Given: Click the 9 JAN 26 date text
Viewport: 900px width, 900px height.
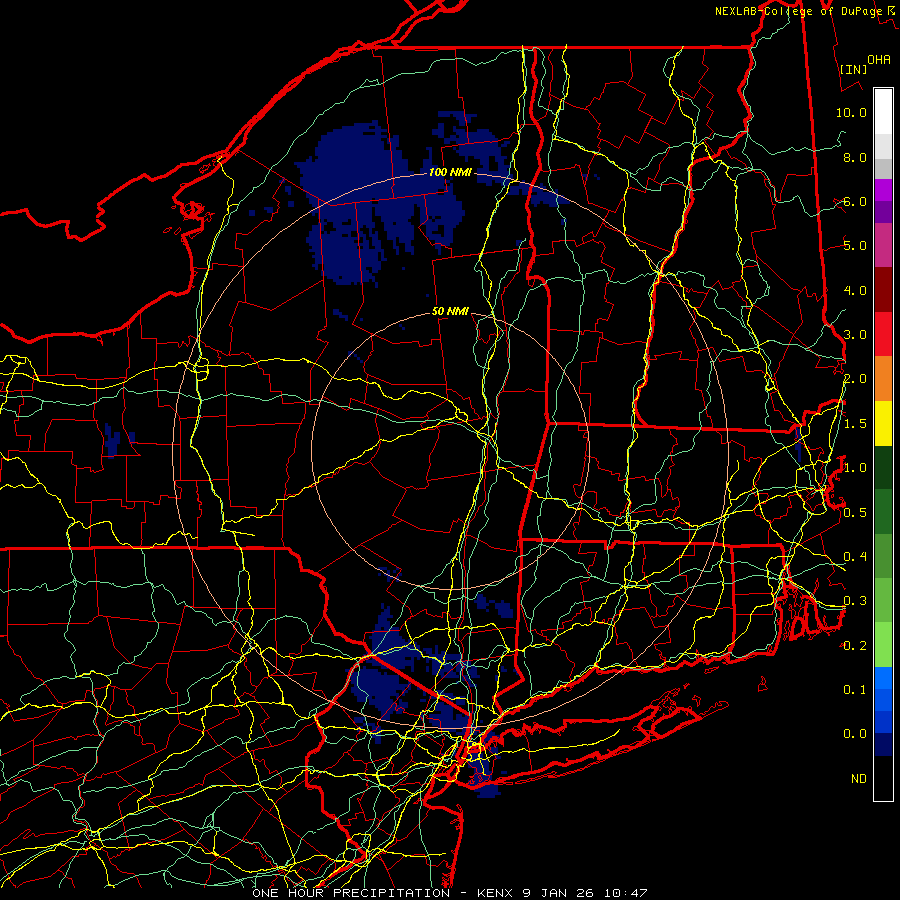Looking at the screenshot, I should [x=560, y=893].
